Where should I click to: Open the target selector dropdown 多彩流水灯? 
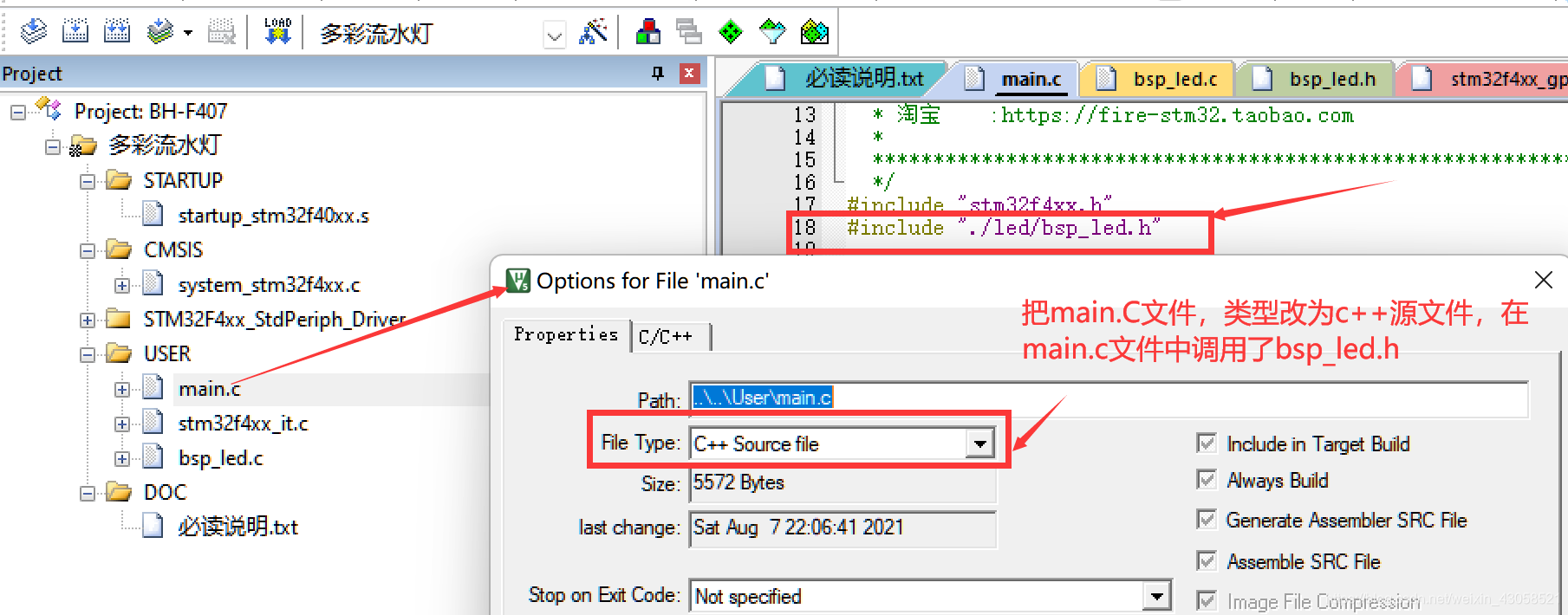tap(554, 36)
